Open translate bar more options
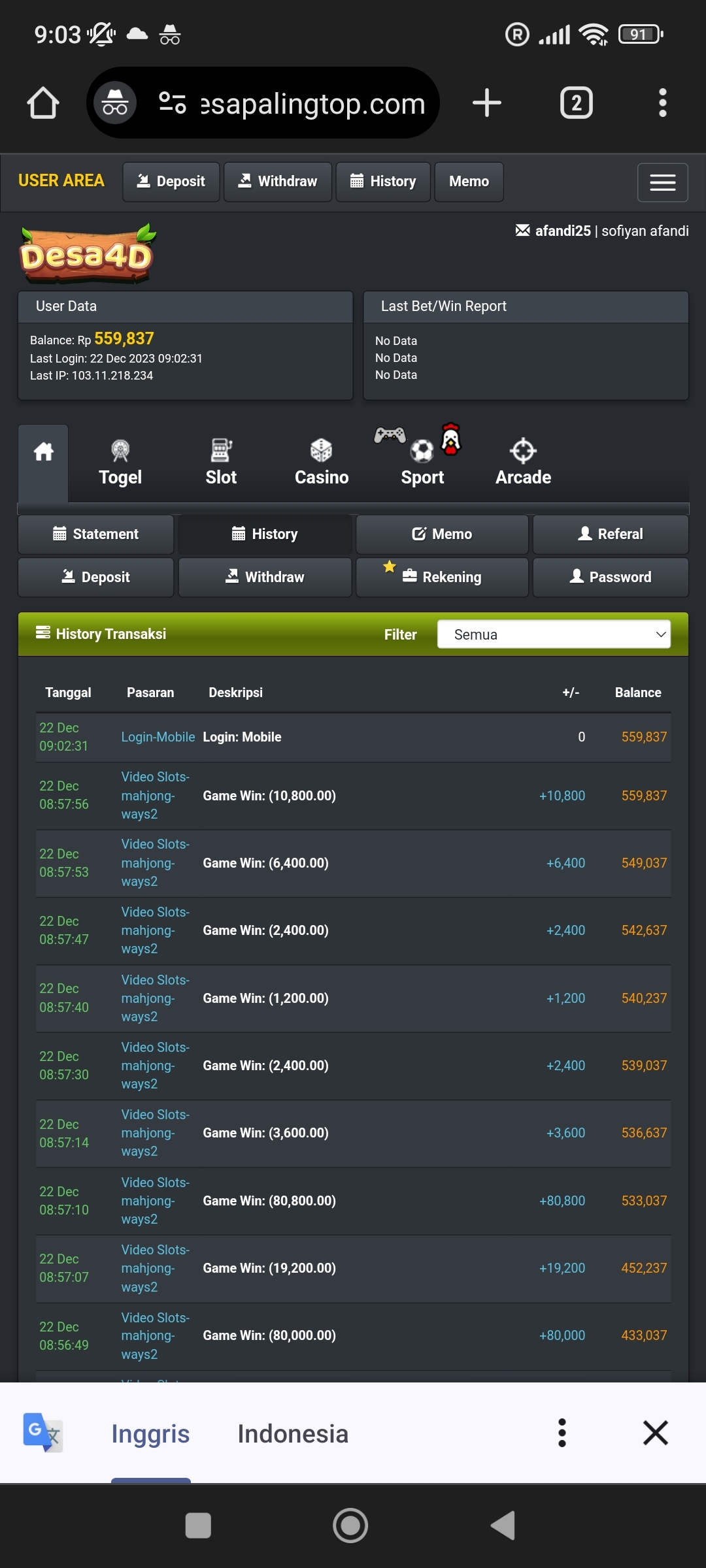The image size is (706, 1568). pyautogui.click(x=562, y=1433)
